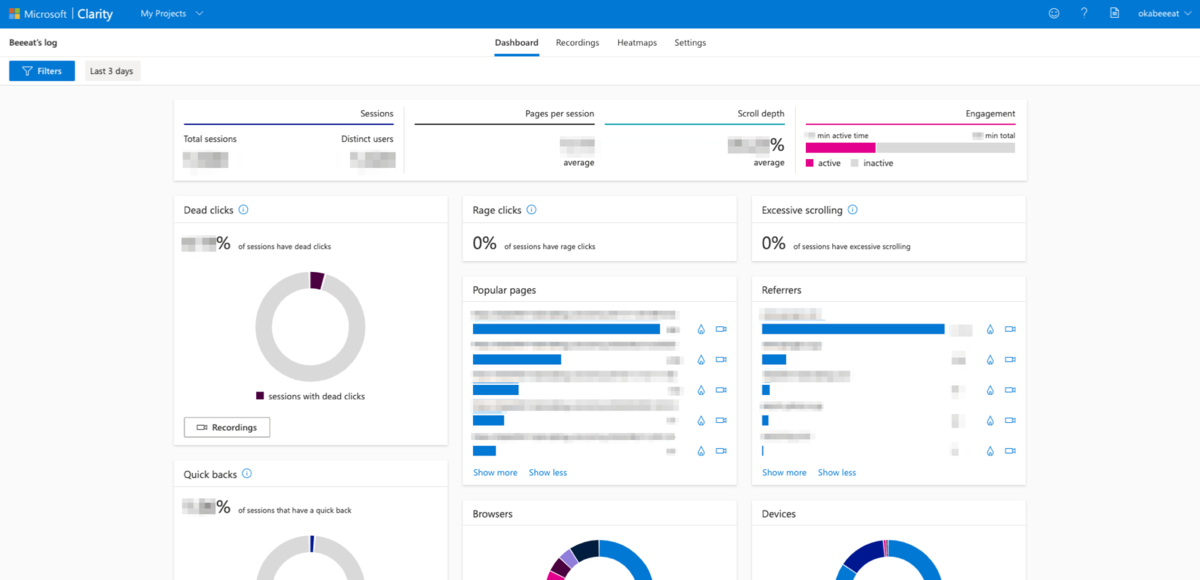The image size is (1200, 580).
Task: Show info for Dead clicks
Action: pyautogui.click(x=243, y=210)
